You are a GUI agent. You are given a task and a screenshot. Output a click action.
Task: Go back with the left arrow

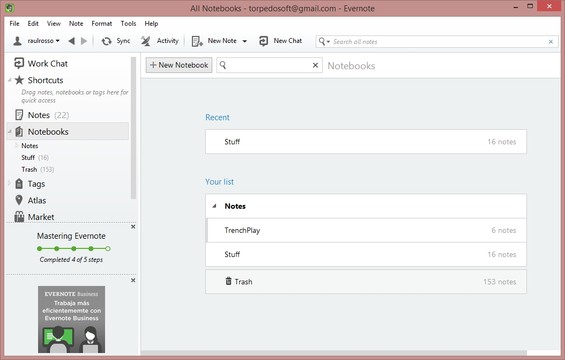pyautogui.click(x=71, y=41)
